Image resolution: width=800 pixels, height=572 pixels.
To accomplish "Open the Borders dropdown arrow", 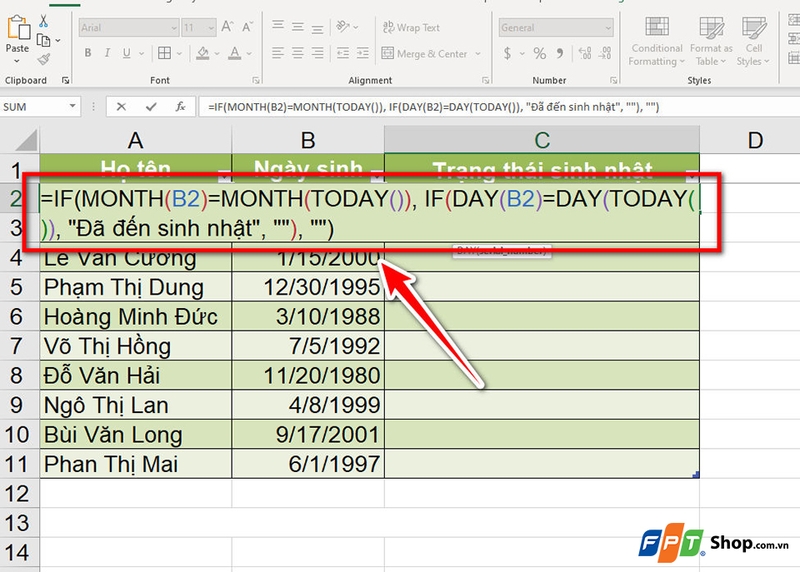I will coord(179,54).
